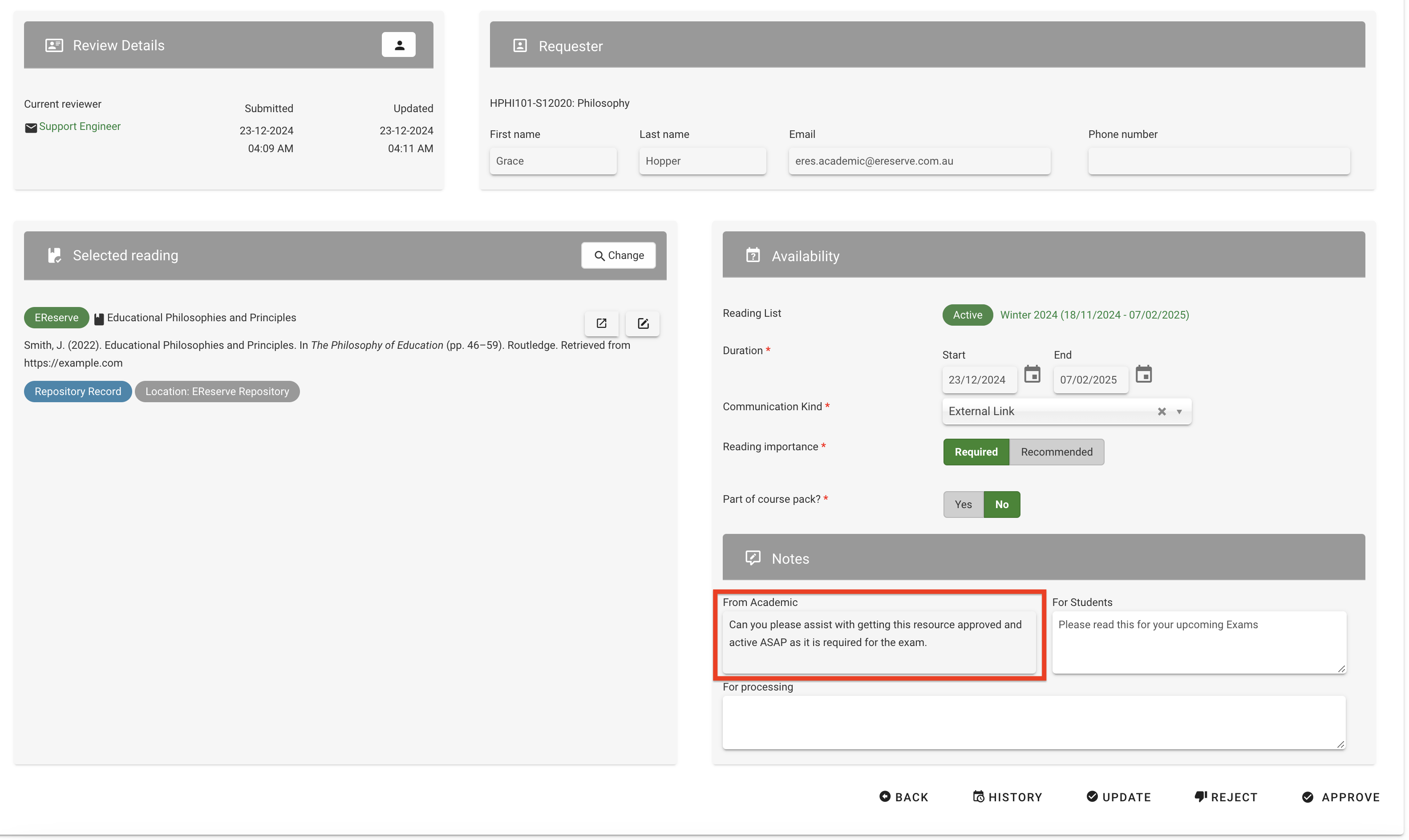Viewport: 1409px width, 840px height.
Task: Expand the Communication Kind dropdown arrow
Action: click(1179, 412)
